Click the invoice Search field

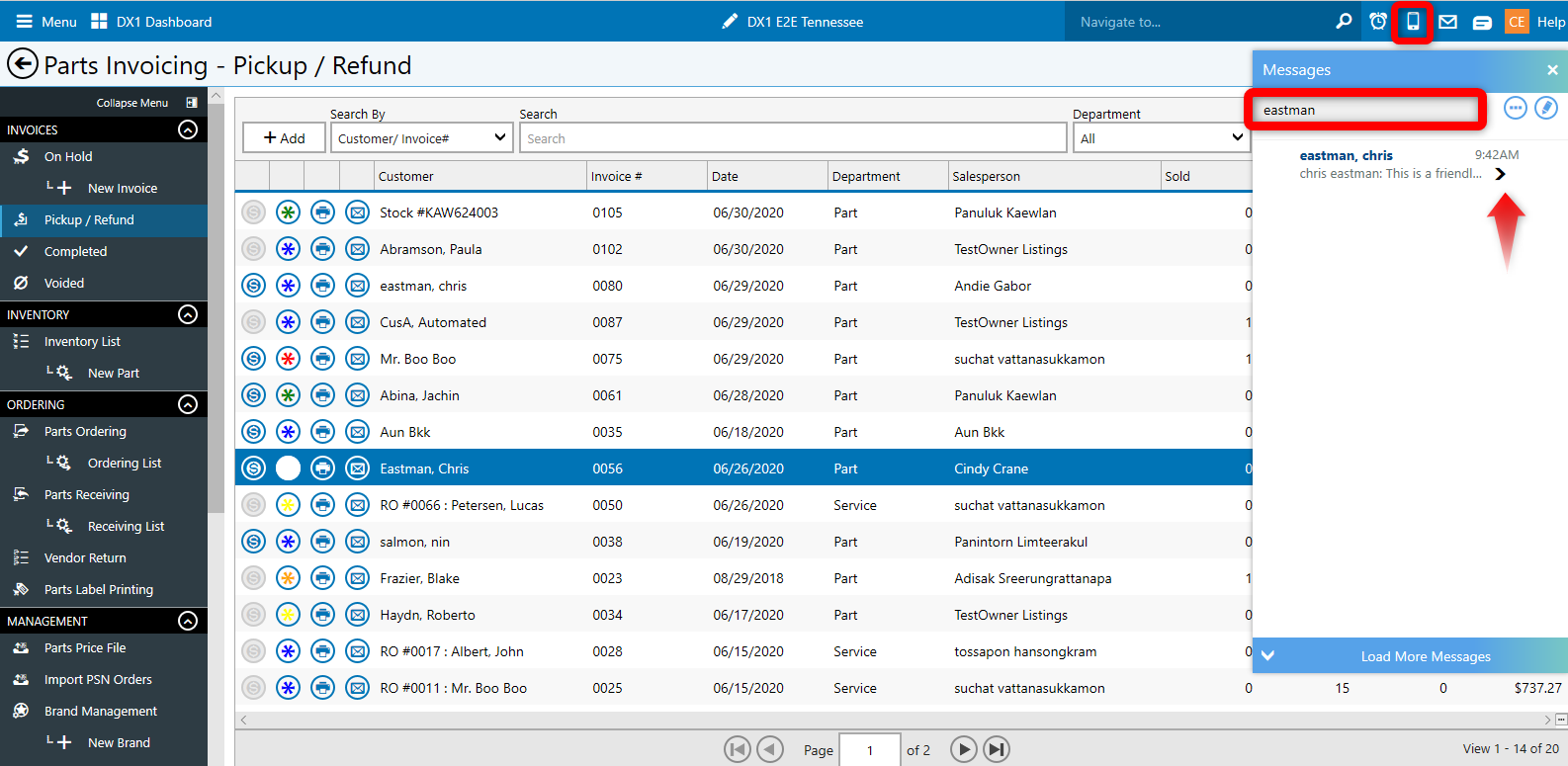click(793, 138)
